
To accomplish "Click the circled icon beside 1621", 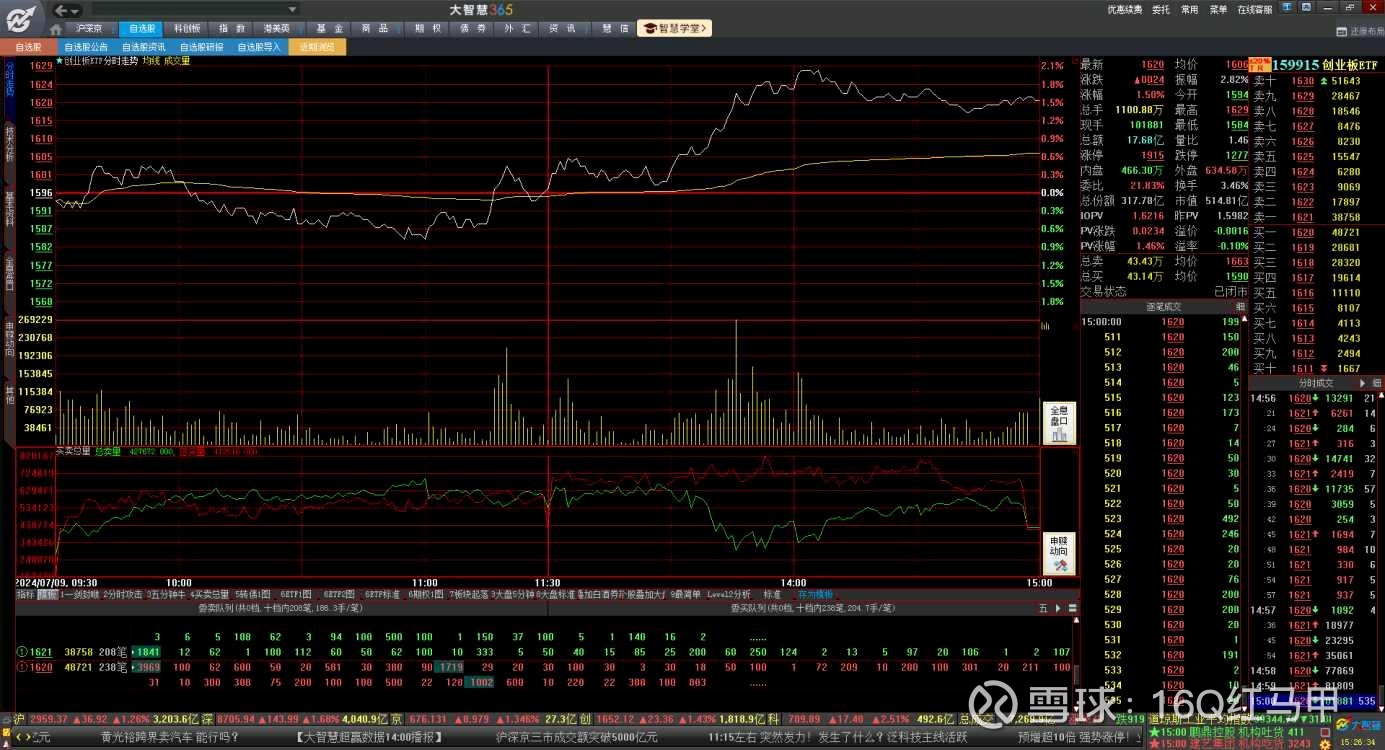I will click(21, 652).
